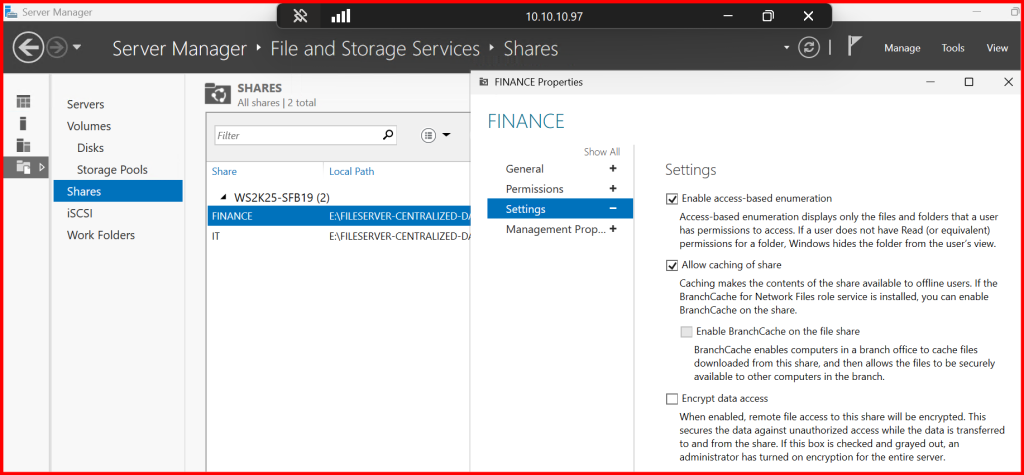
Task: Open the Tools menu
Action: 952,48
